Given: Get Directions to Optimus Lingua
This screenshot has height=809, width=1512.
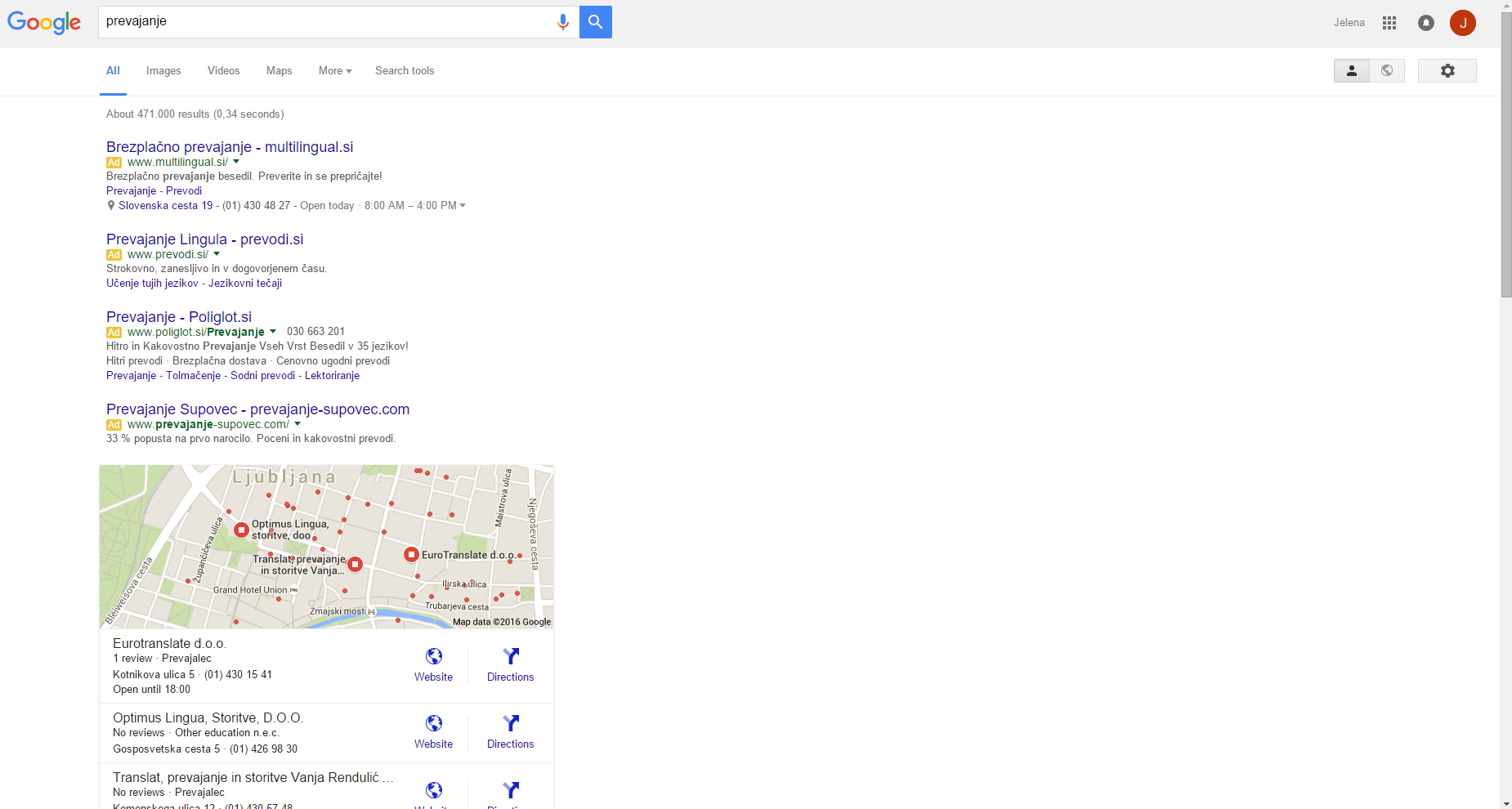Looking at the screenshot, I should [x=510, y=731].
